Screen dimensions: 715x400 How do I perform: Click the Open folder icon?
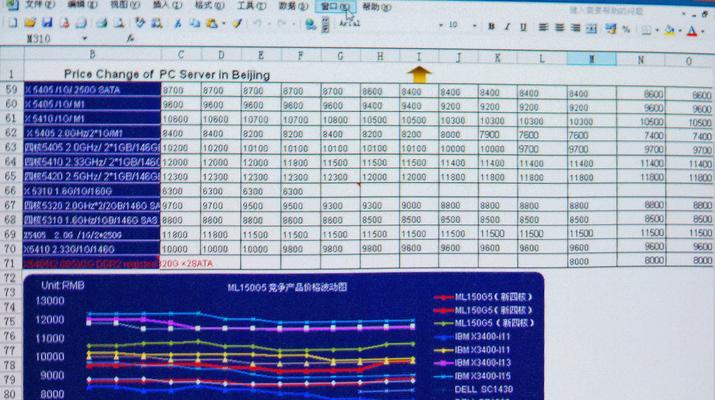(30, 23)
